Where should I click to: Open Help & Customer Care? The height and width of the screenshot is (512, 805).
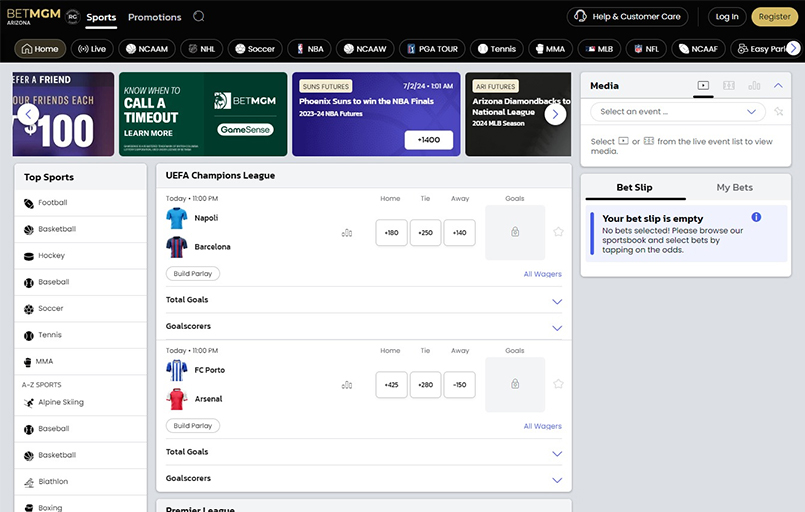point(627,16)
